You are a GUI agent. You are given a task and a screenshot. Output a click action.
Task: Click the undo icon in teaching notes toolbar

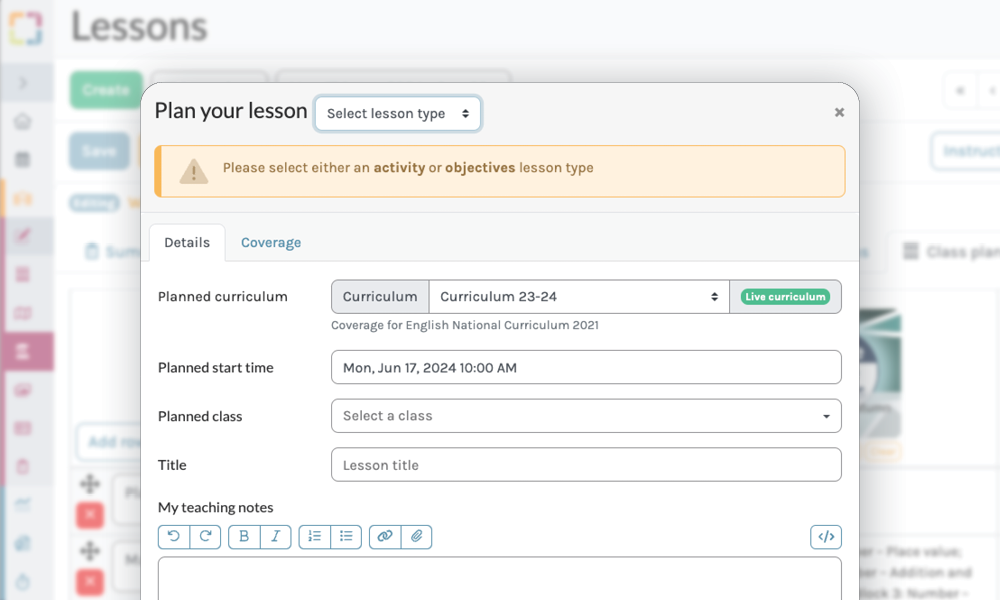pyautogui.click(x=174, y=537)
